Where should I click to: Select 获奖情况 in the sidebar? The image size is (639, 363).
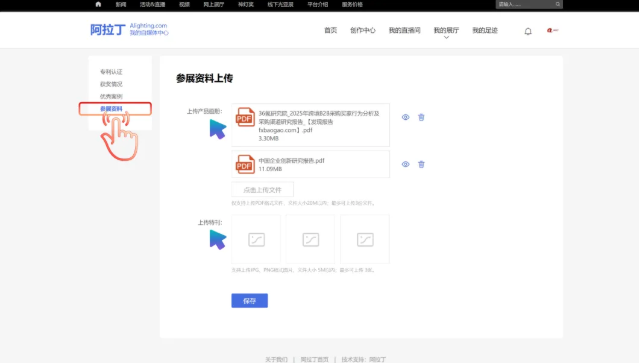tap(111, 84)
